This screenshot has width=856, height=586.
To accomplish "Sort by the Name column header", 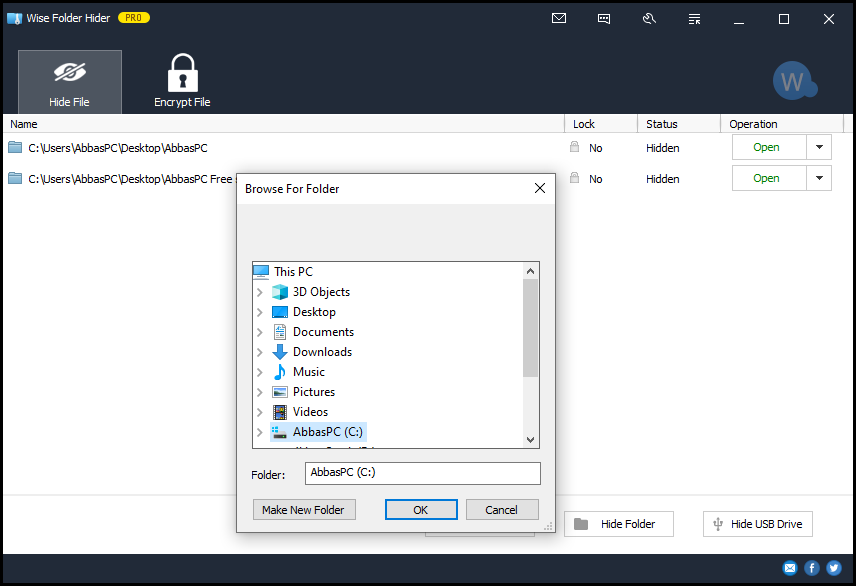I will [284, 124].
